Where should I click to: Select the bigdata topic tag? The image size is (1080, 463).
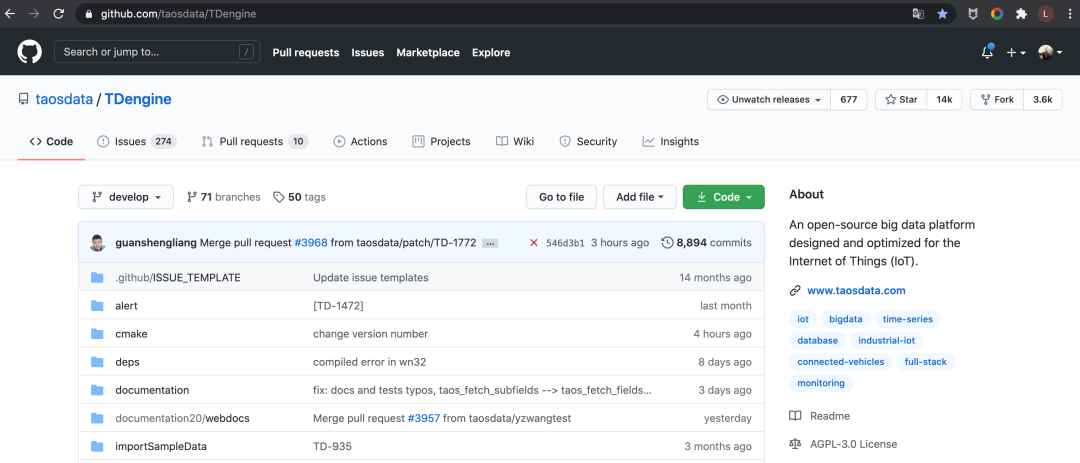847,319
